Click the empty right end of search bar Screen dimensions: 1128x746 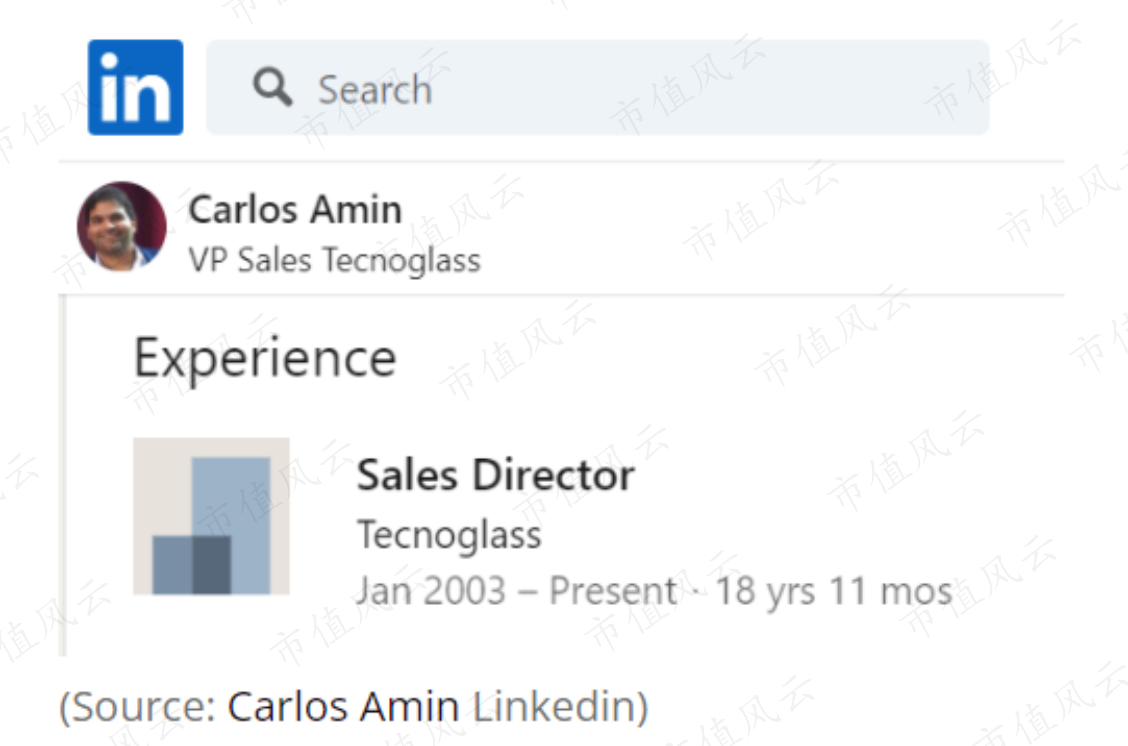863,87
